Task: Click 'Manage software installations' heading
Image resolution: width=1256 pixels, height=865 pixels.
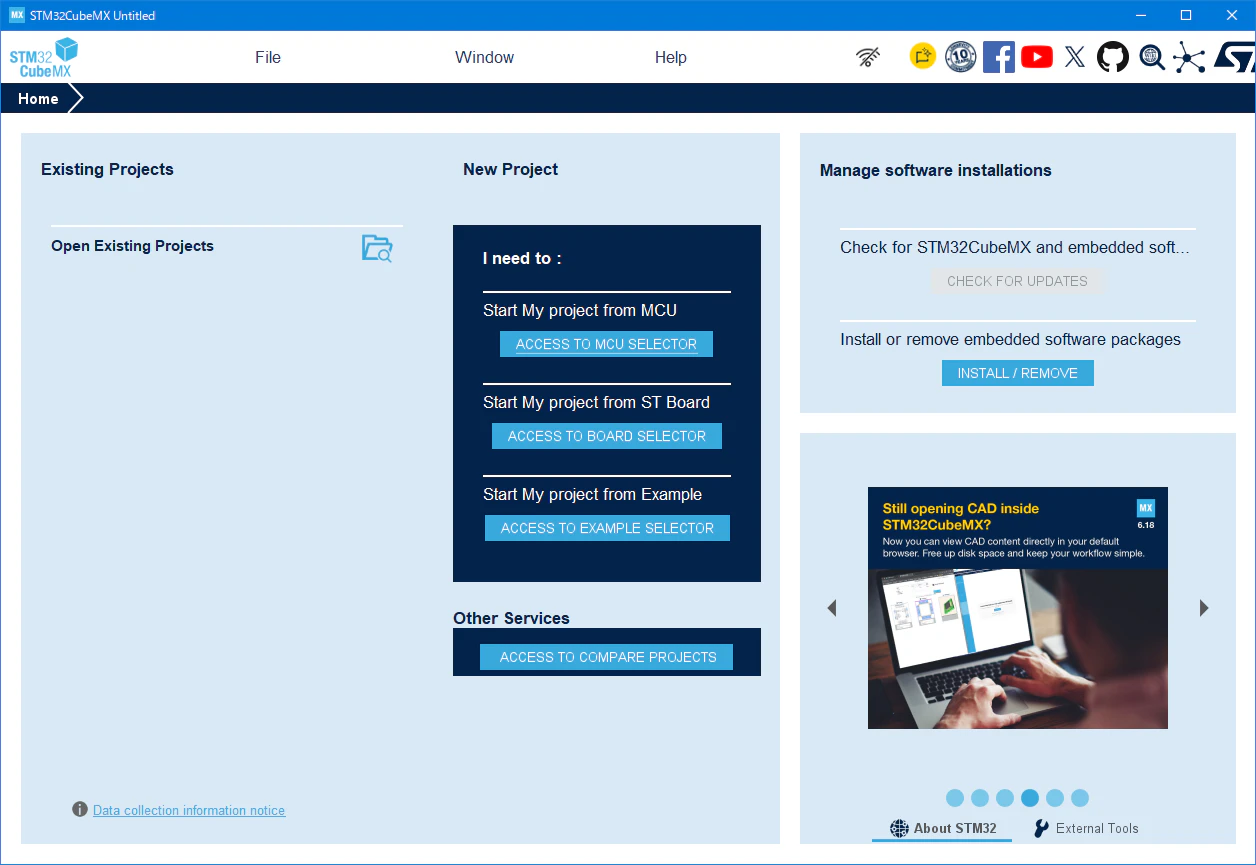Action: (x=935, y=170)
